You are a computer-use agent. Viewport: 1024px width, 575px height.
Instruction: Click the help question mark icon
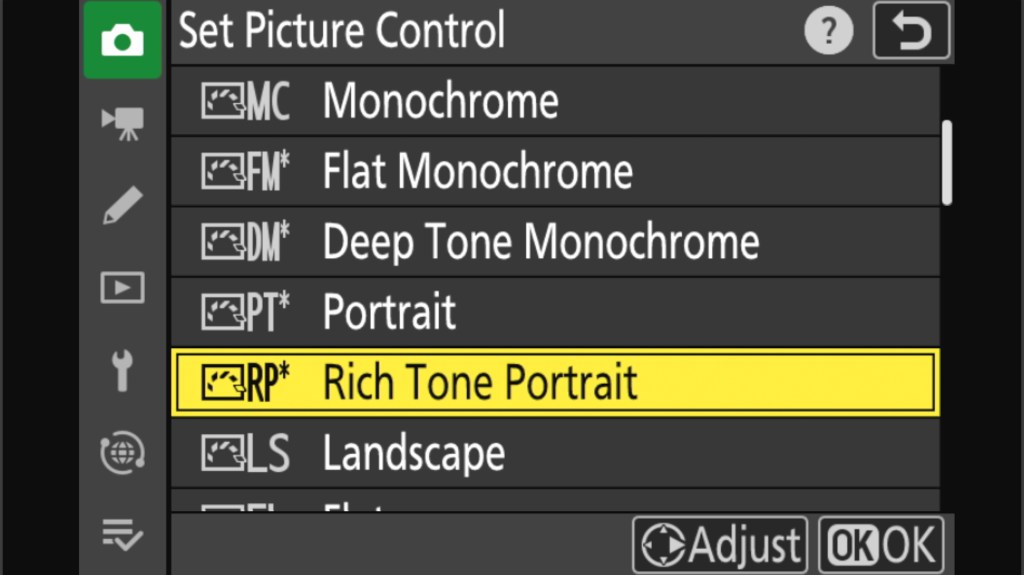coord(826,34)
